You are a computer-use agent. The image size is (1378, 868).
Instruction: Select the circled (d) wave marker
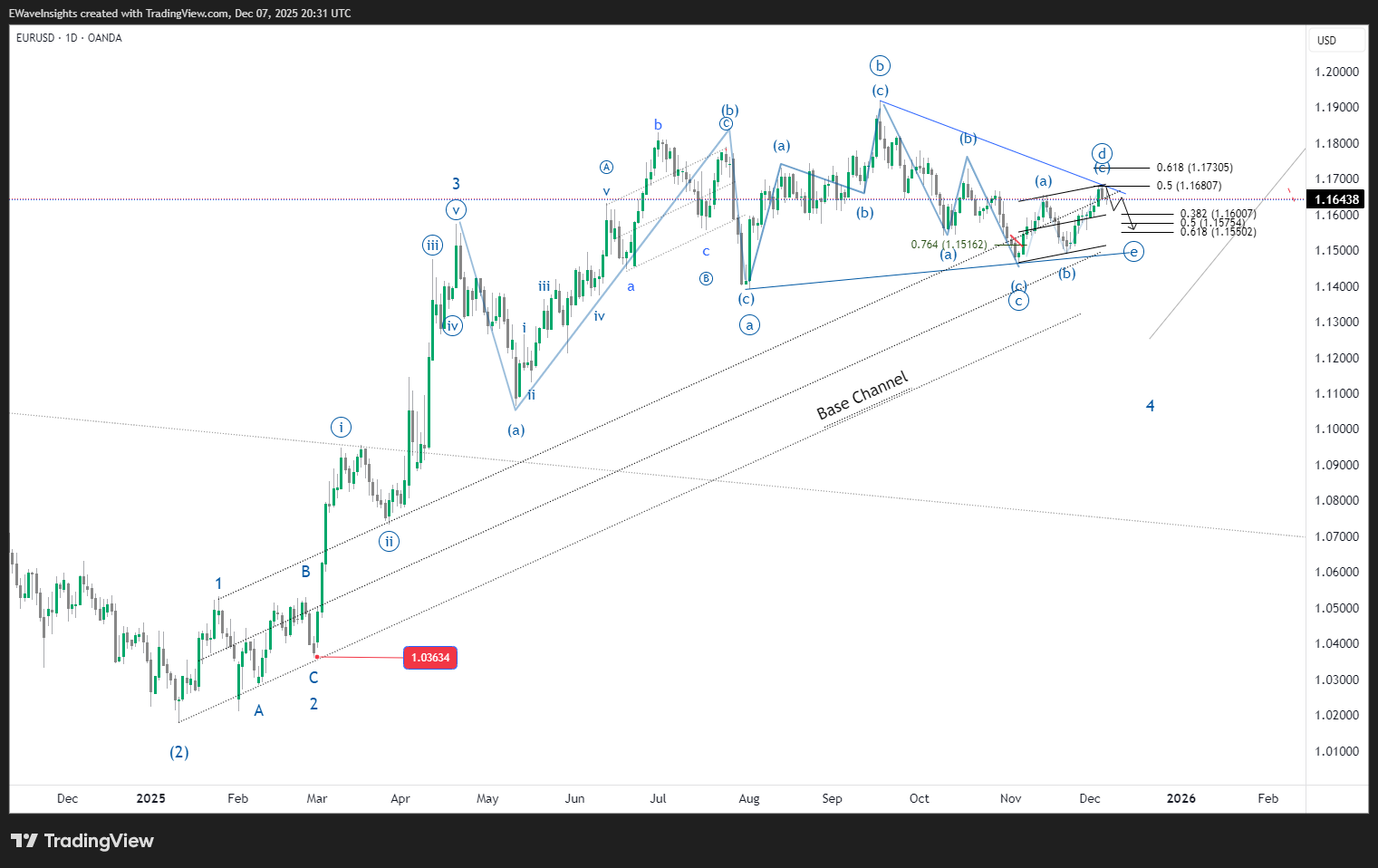click(1102, 153)
